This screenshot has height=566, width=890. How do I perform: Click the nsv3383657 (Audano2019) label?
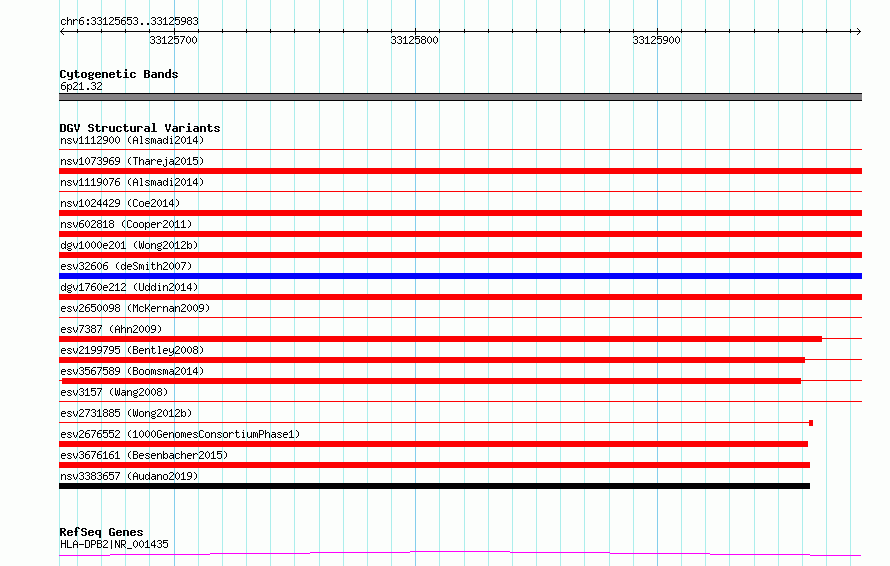pos(129,476)
